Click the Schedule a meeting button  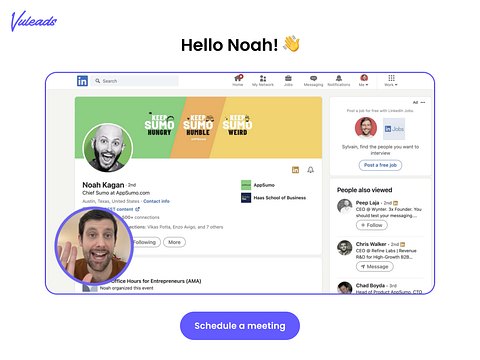(x=240, y=326)
